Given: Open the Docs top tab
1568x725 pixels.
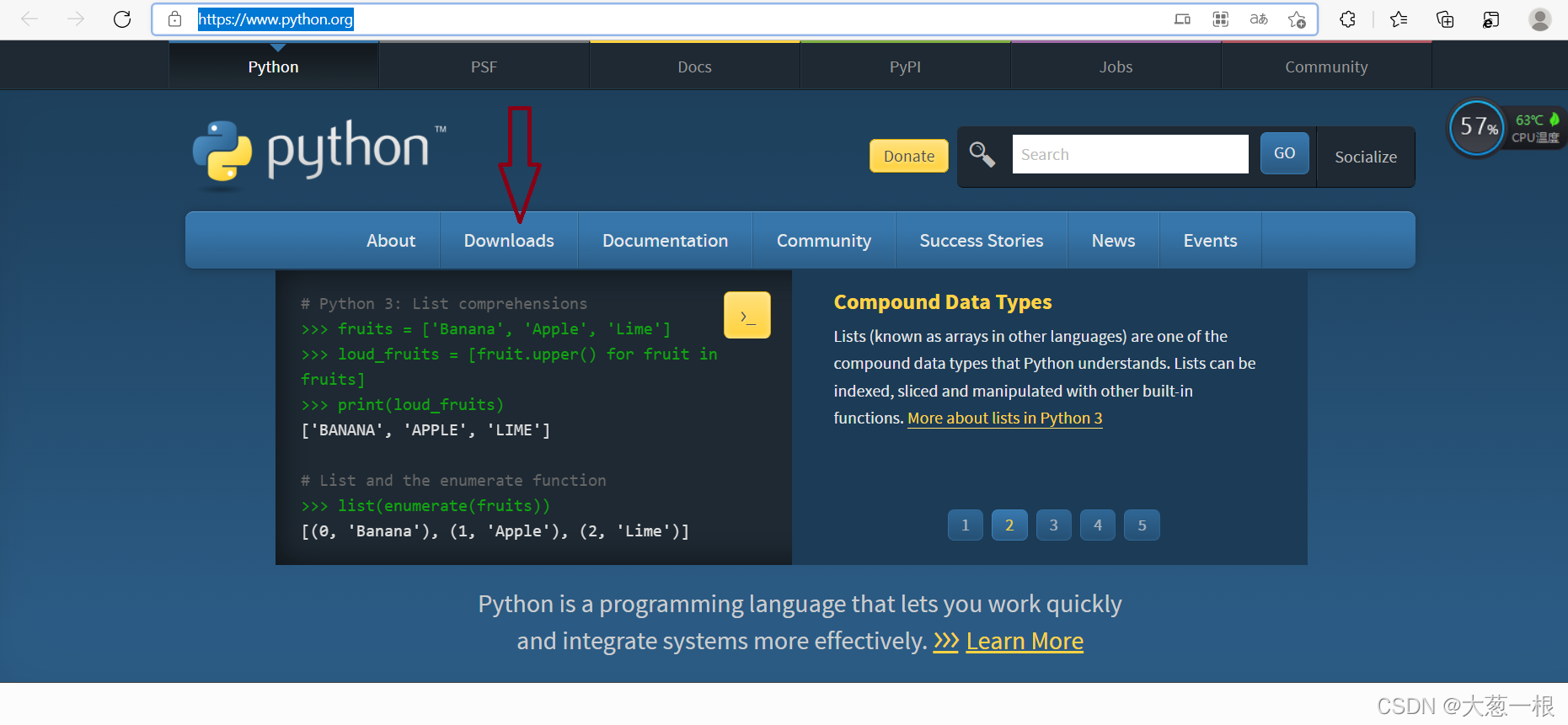Looking at the screenshot, I should [694, 66].
